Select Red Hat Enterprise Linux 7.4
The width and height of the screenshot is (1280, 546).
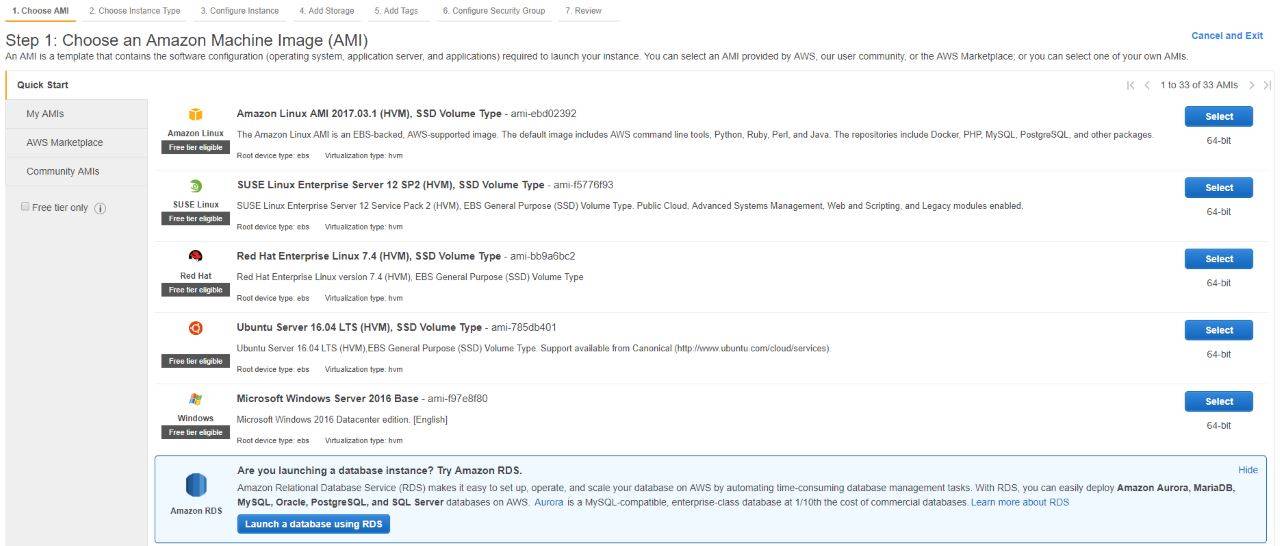tap(1218, 258)
